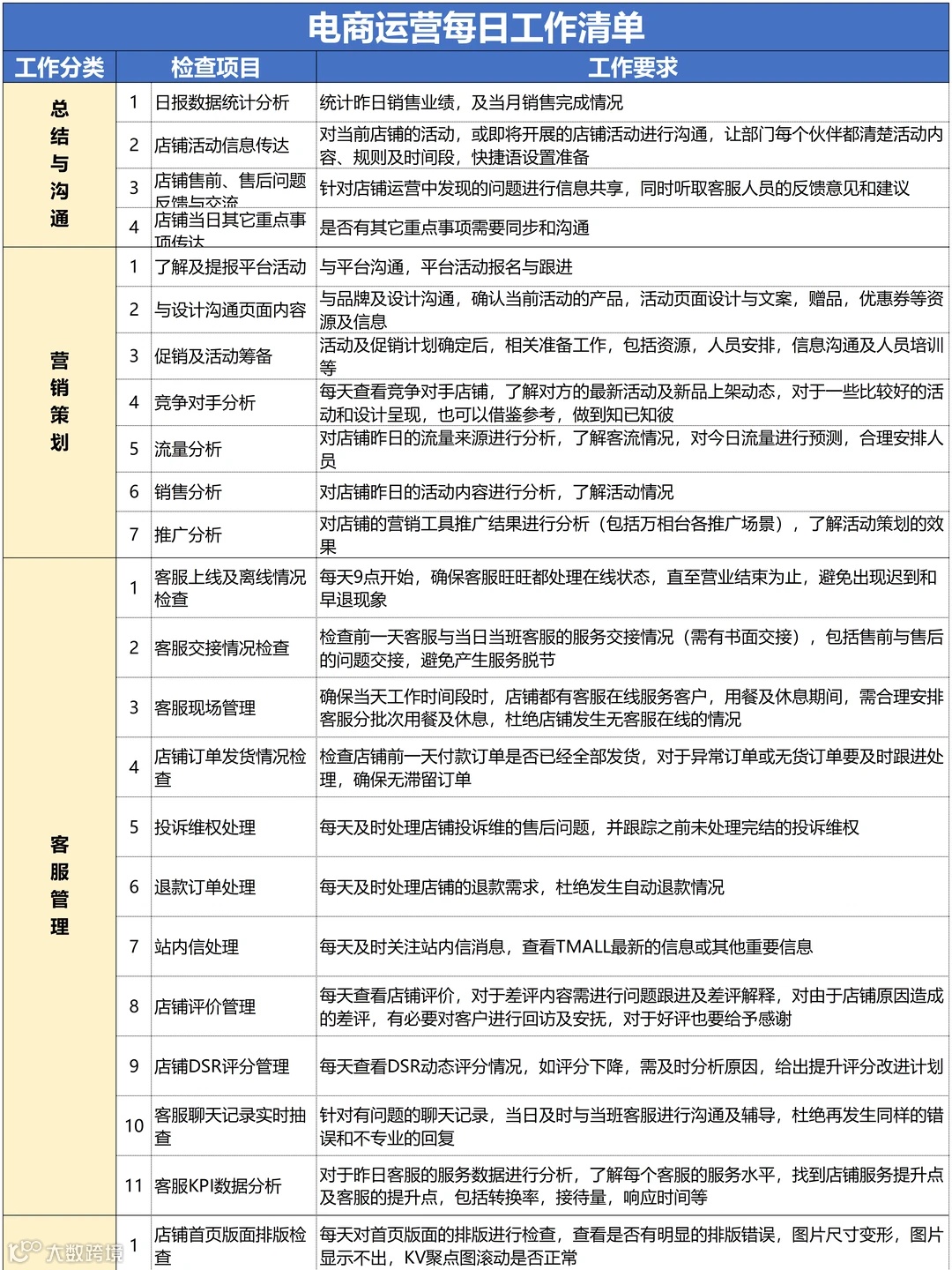This screenshot has height=1270, width=952.
Task: Select 每天查看竞争对手店铺 requirement cell
Action: [x=633, y=403]
